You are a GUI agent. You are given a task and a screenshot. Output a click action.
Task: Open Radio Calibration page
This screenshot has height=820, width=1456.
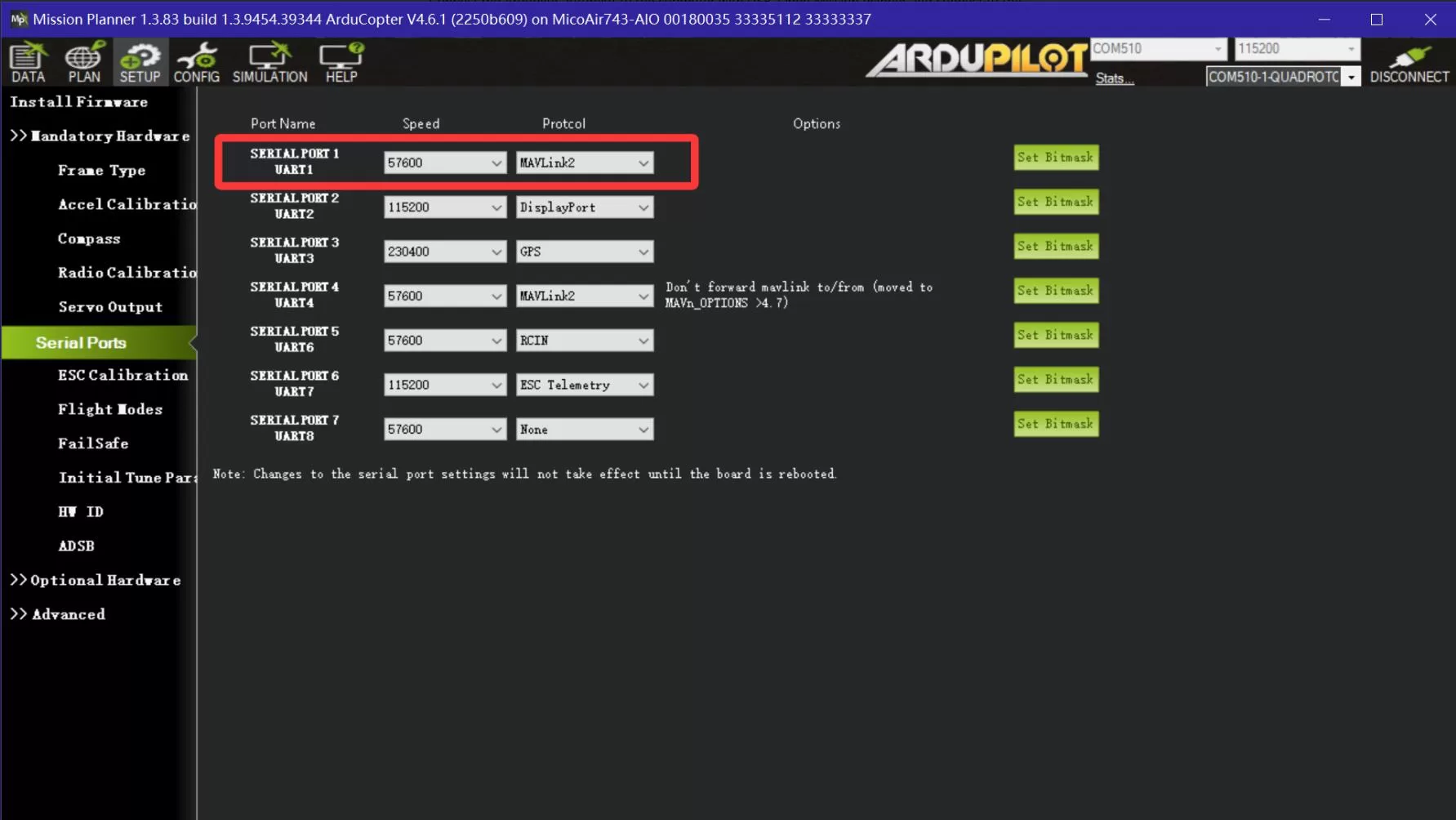(127, 273)
